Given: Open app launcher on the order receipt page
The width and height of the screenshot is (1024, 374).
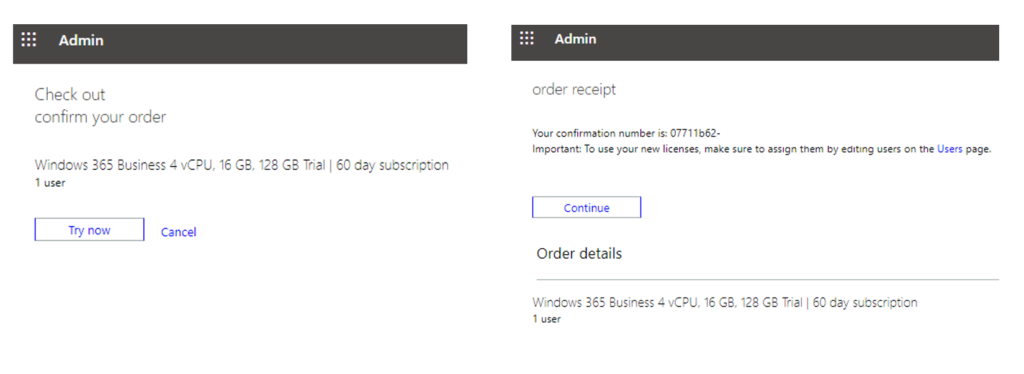Looking at the screenshot, I should (x=527, y=39).
